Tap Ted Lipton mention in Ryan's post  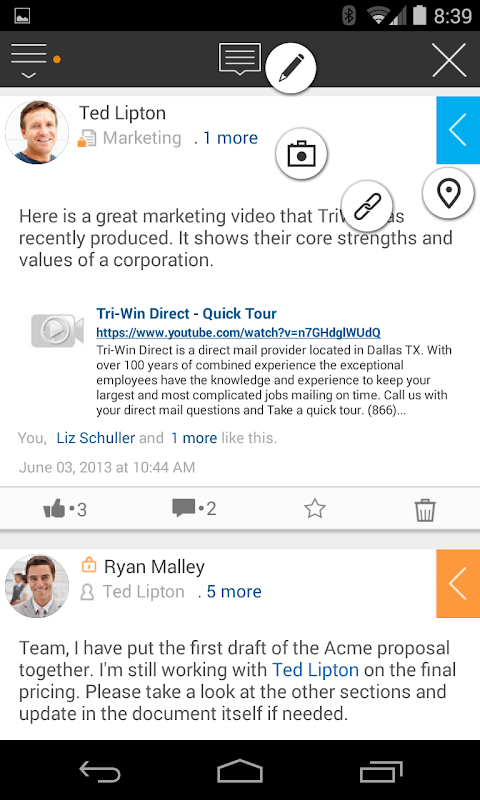tap(315, 669)
